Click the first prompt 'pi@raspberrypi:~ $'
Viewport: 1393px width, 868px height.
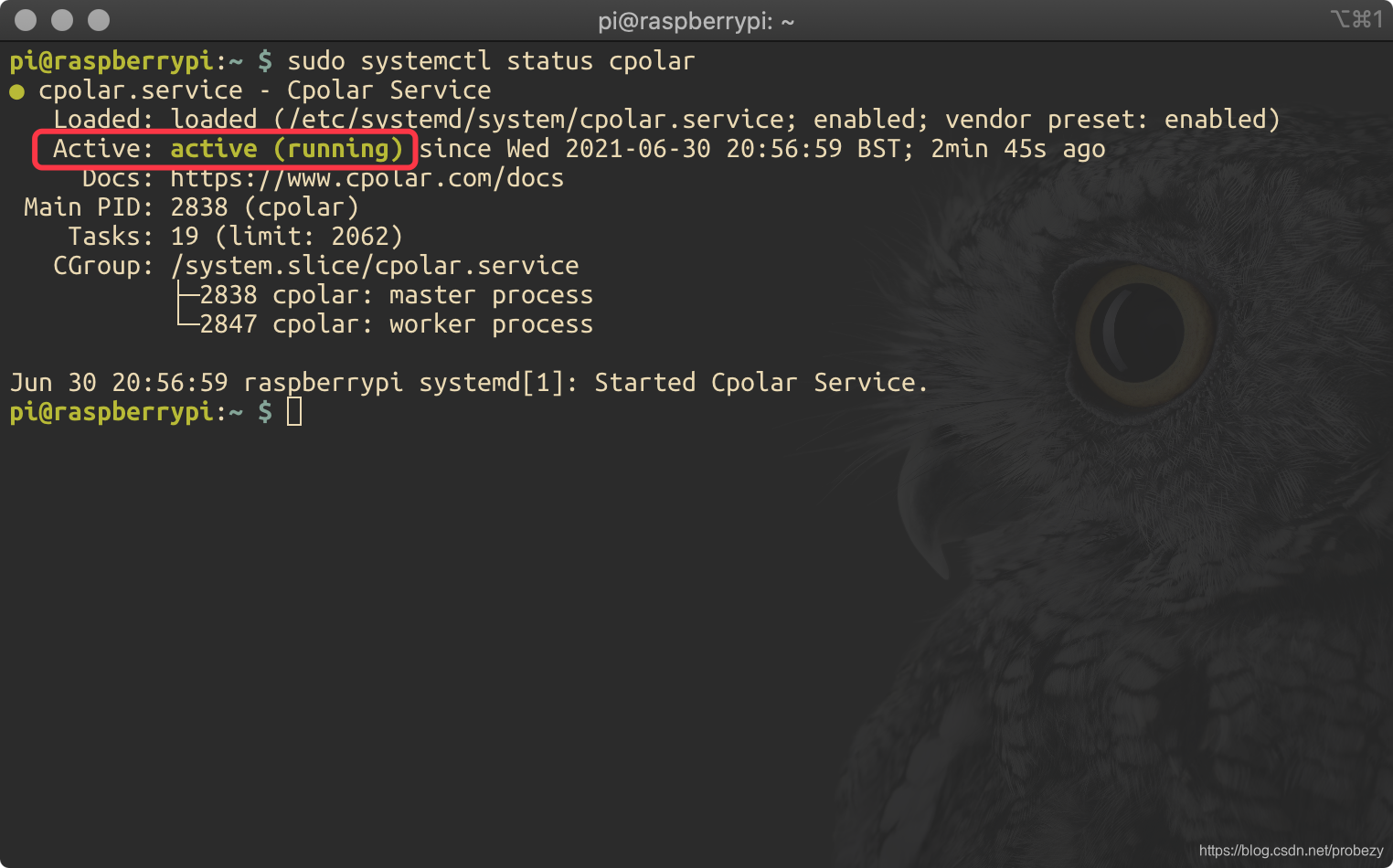click(x=141, y=61)
